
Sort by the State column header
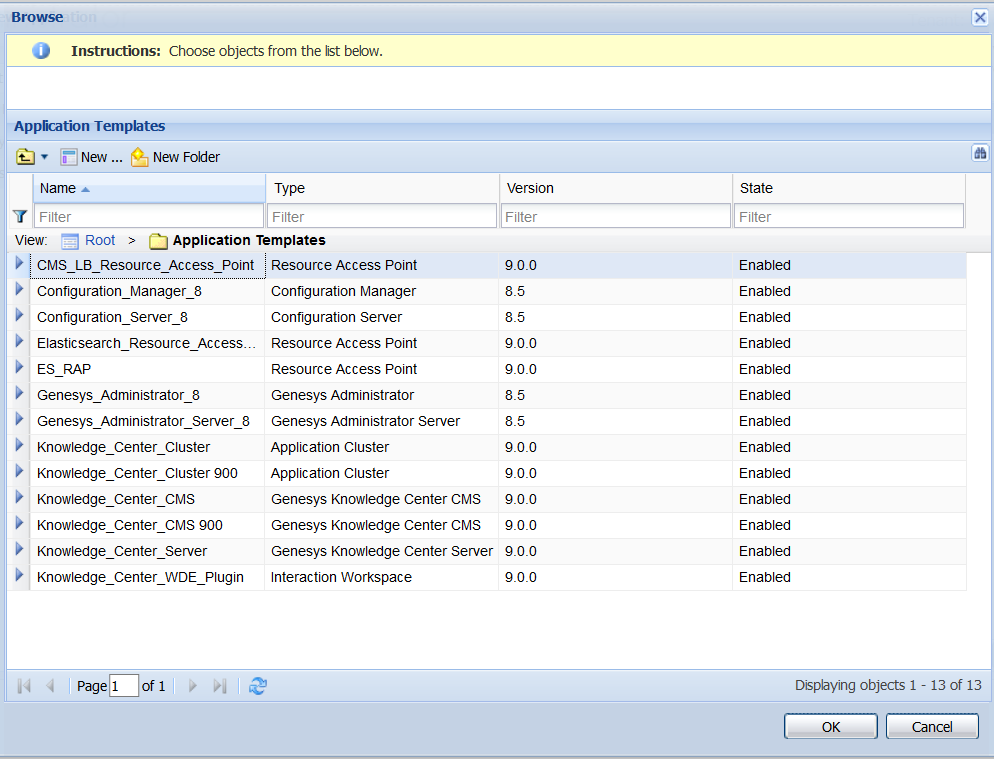[849, 188]
